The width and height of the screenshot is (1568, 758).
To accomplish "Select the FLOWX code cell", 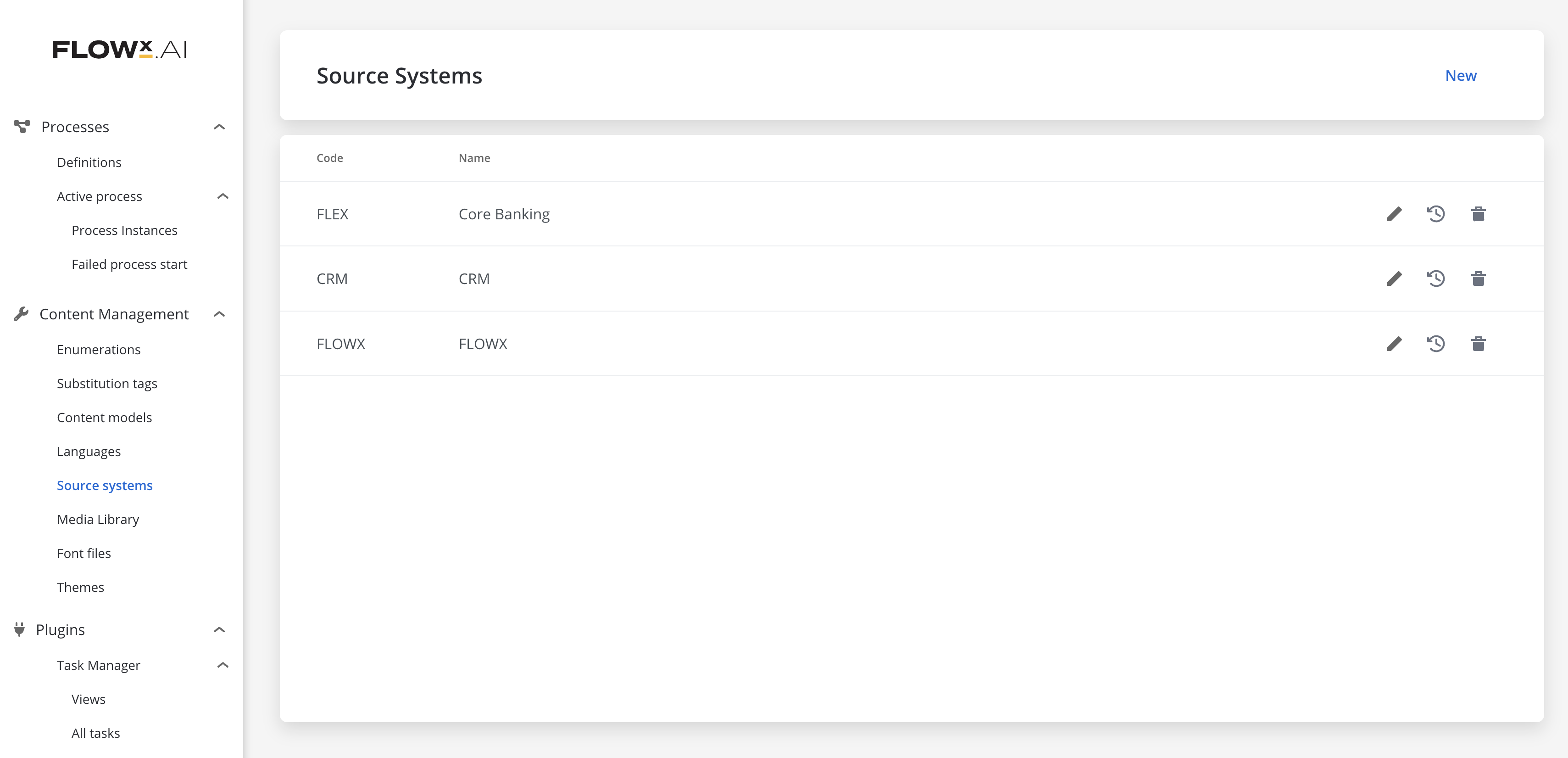I will coord(340,344).
